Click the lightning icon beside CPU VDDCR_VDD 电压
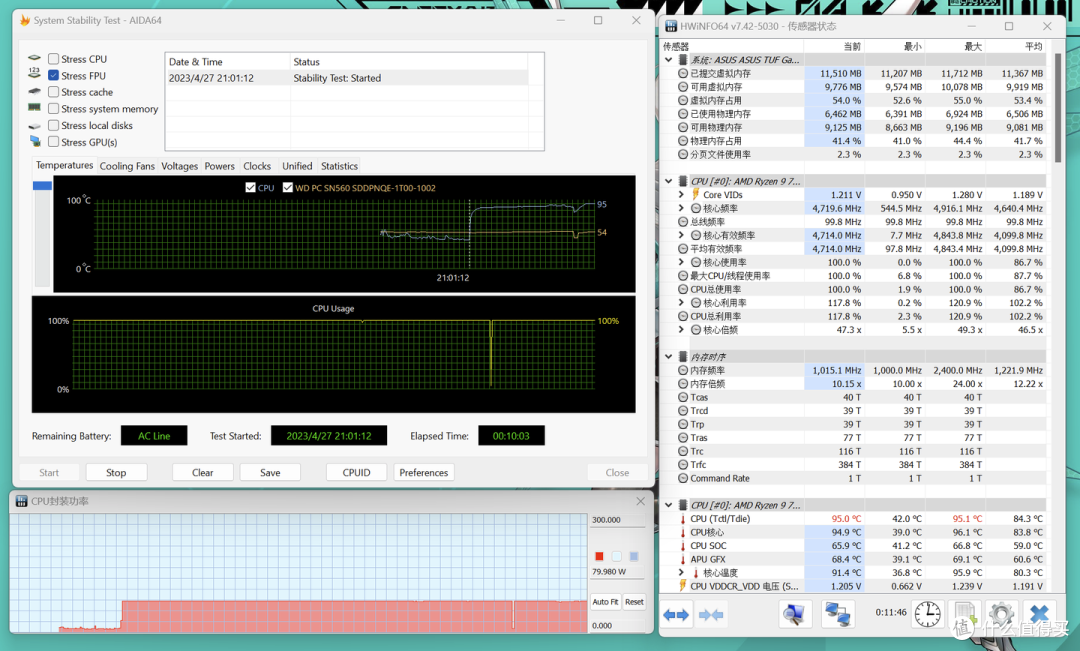This screenshot has height=651, width=1080. (683, 586)
